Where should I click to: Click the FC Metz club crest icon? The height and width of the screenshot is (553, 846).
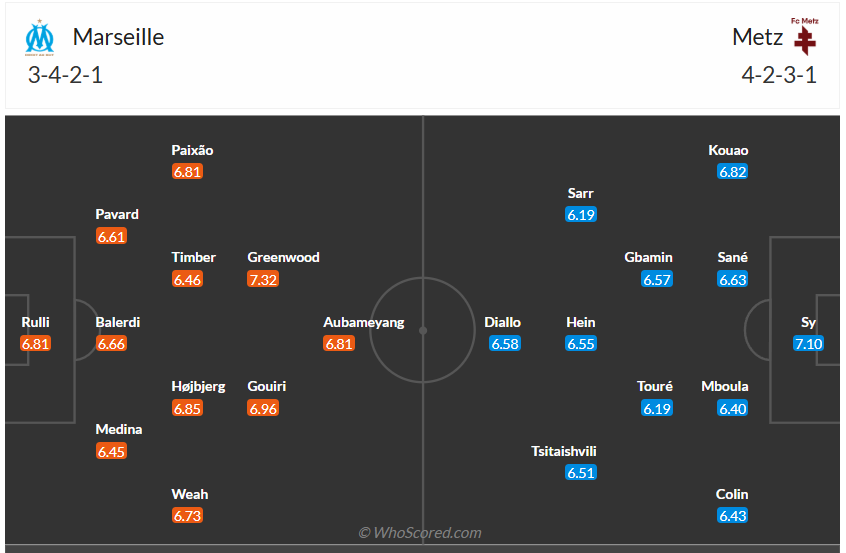coord(804,36)
